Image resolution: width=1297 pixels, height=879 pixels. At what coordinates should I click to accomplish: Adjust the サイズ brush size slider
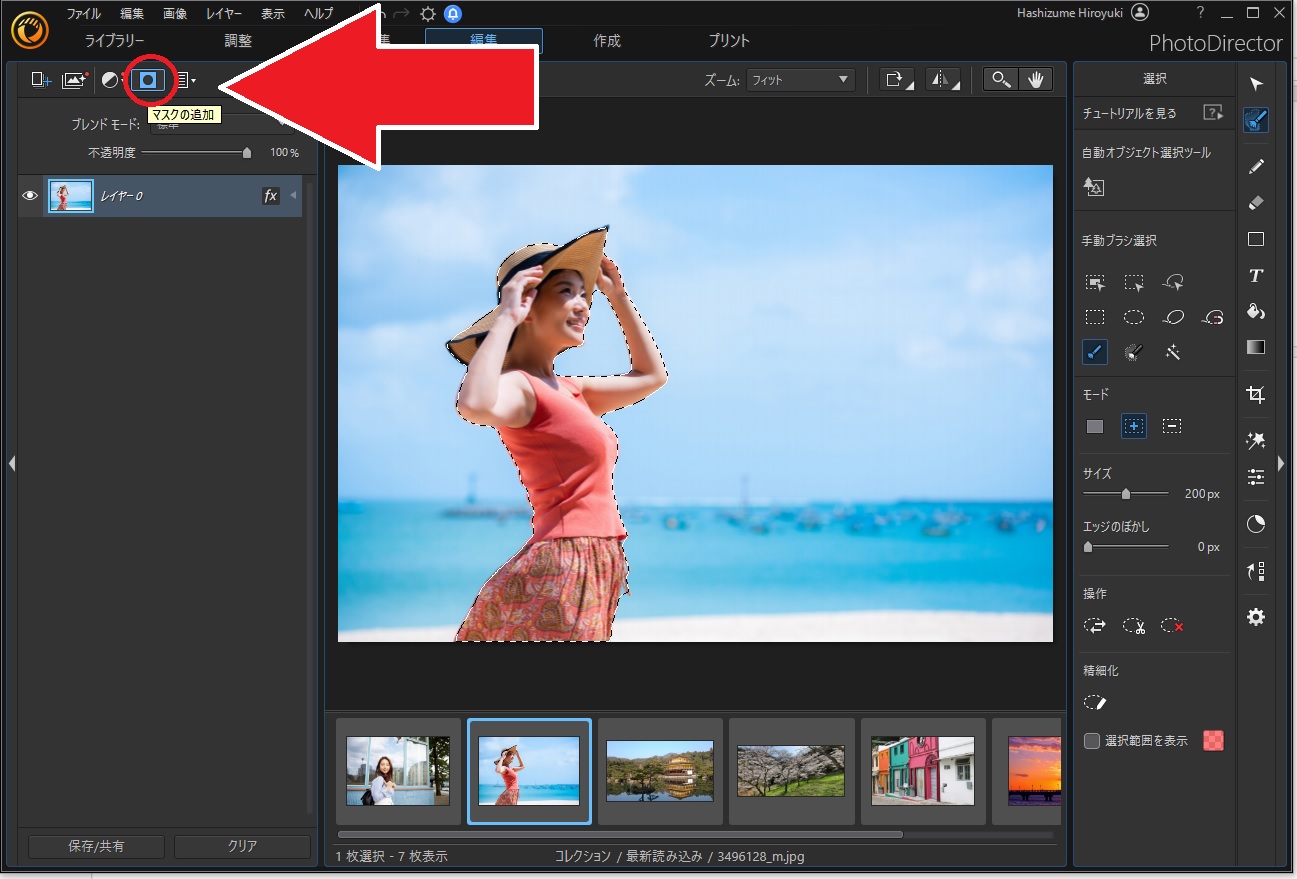[1126, 494]
